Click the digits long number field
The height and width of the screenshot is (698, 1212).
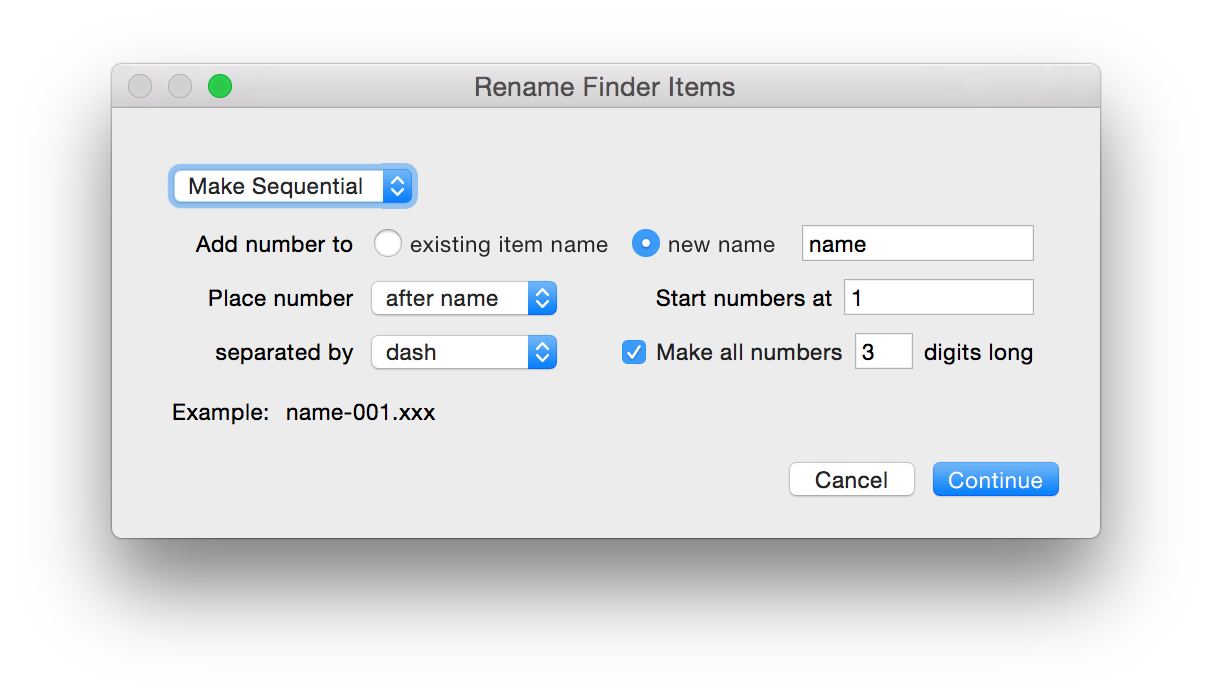[x=883, y=352]
